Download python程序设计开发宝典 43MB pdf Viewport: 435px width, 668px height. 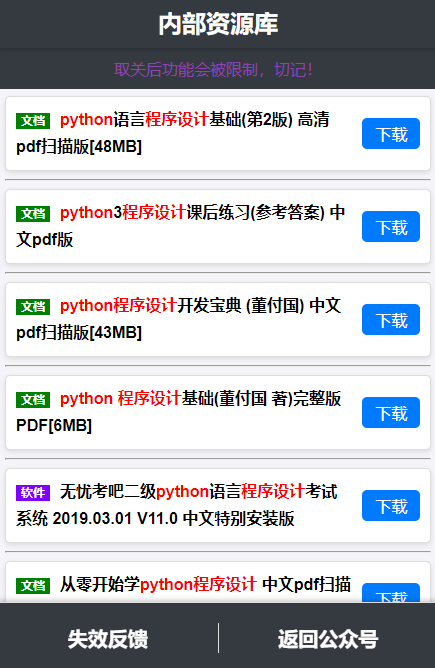tap(391, 320)
